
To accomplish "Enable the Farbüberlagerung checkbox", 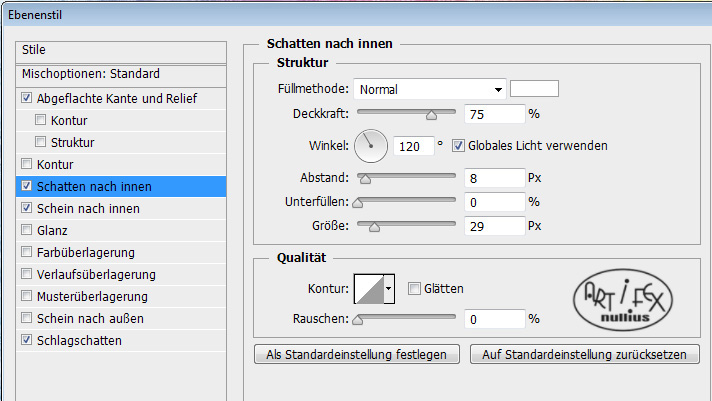I will click(27, 252).
